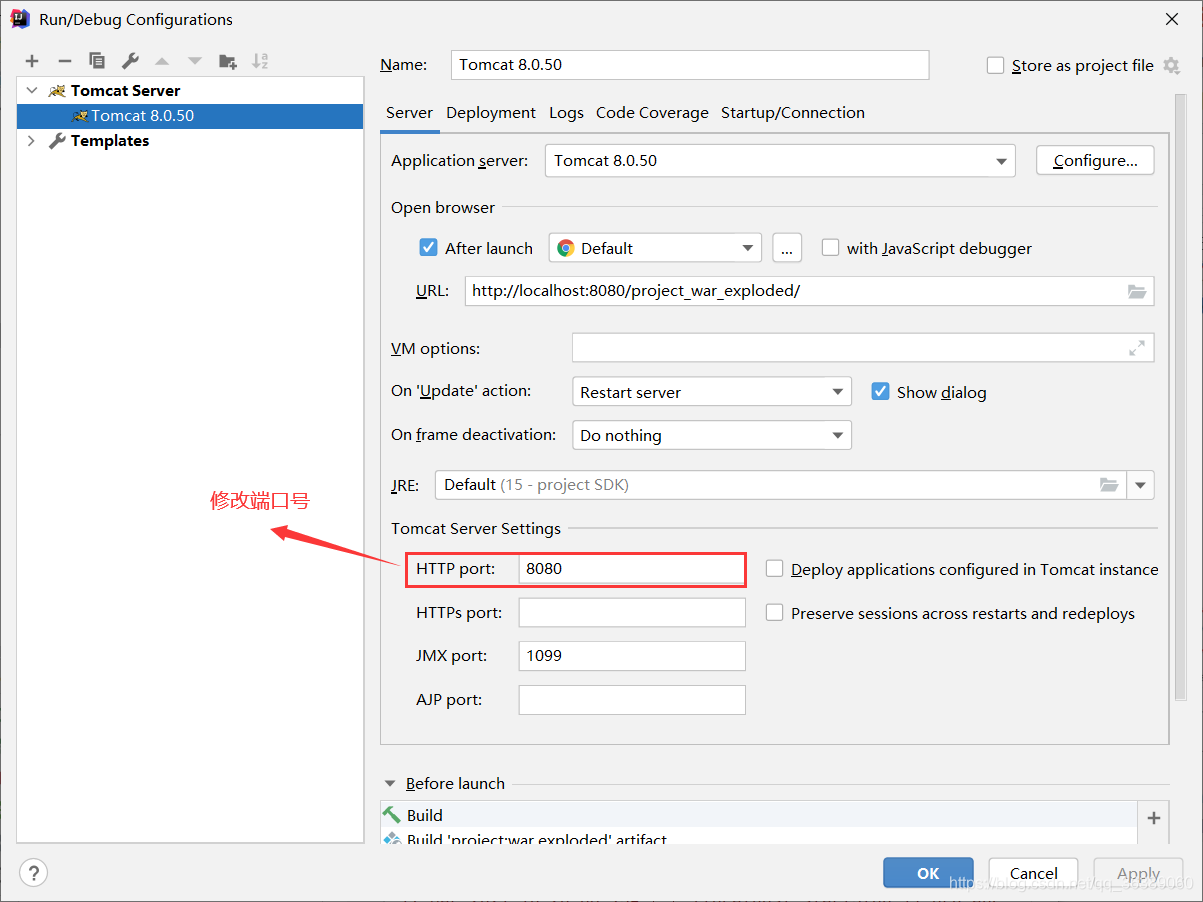Open JRE dropdown arrow
Viewport: 1203px width, 902px height.
pyautogui.click(x=1141, y=485)
